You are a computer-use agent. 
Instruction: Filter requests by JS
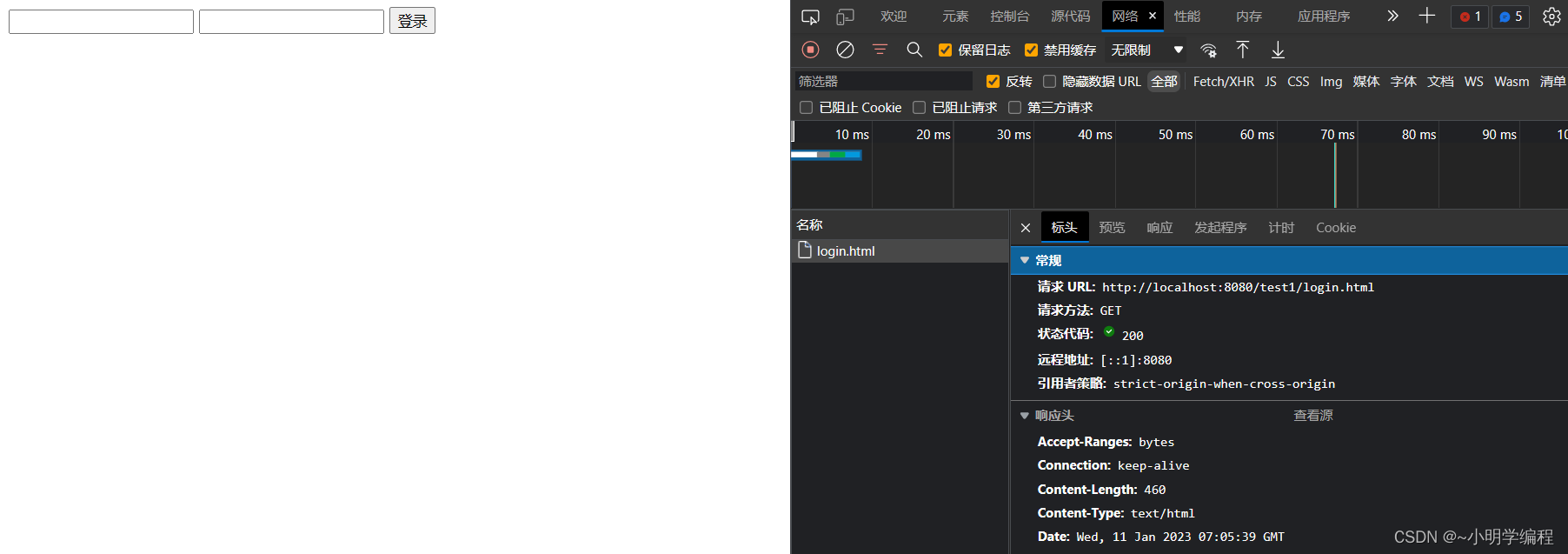tap(1271, 82)
